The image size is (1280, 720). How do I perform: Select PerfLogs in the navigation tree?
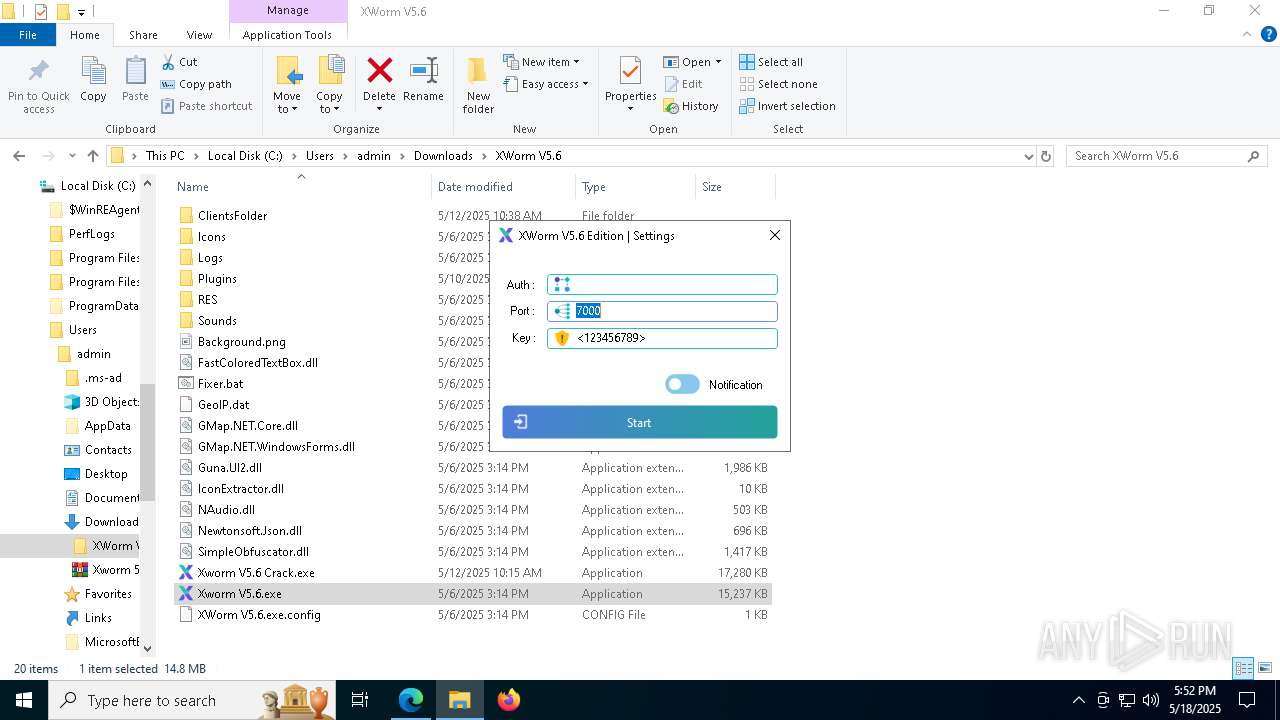tap(91, 234)
